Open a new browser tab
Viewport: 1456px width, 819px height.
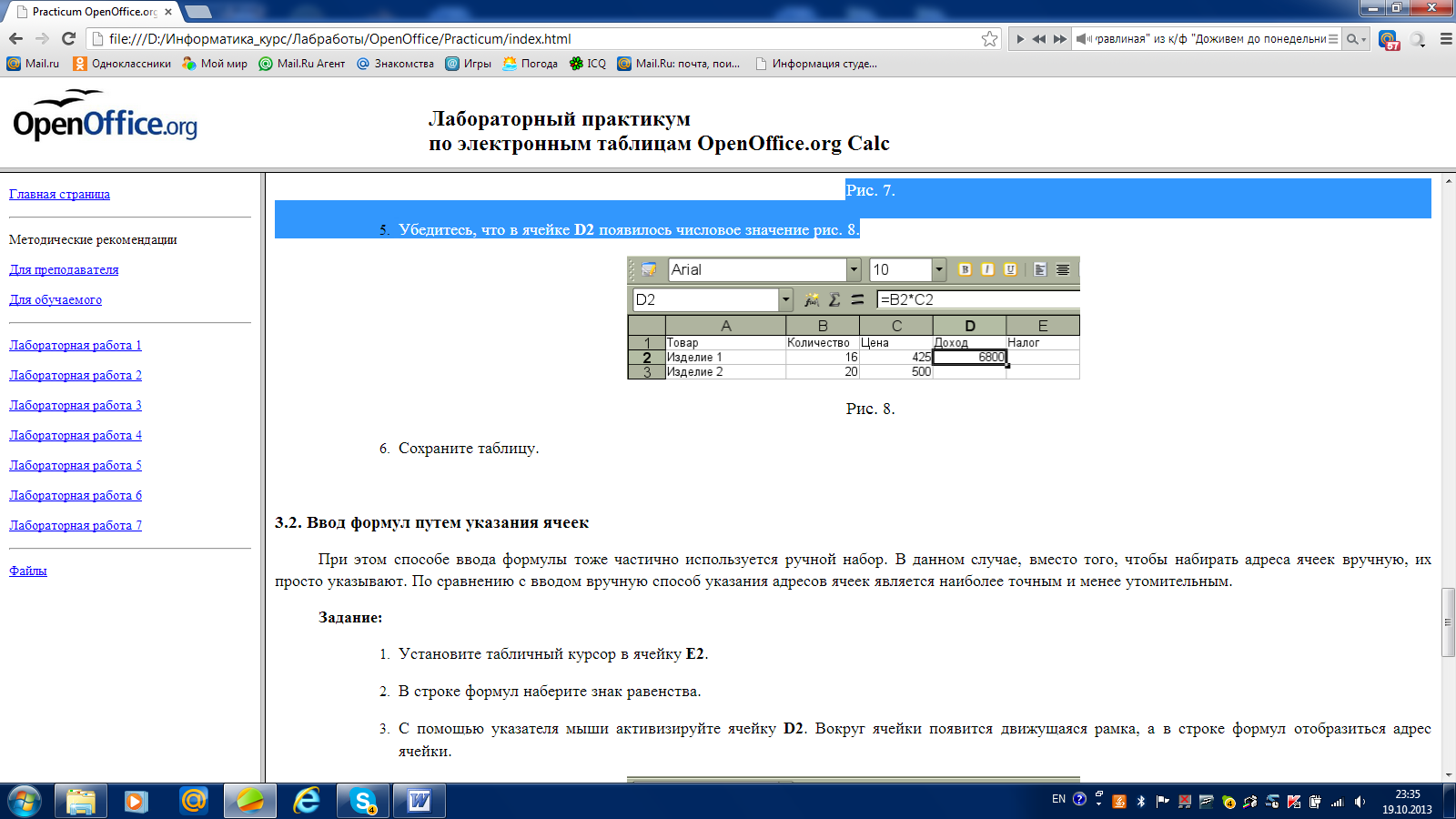tap(197, 12)
